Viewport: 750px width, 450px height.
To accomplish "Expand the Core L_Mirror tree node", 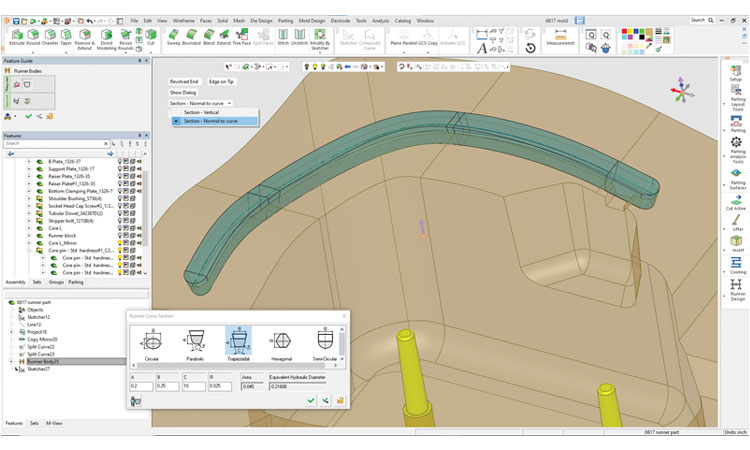I will [29, 243].
